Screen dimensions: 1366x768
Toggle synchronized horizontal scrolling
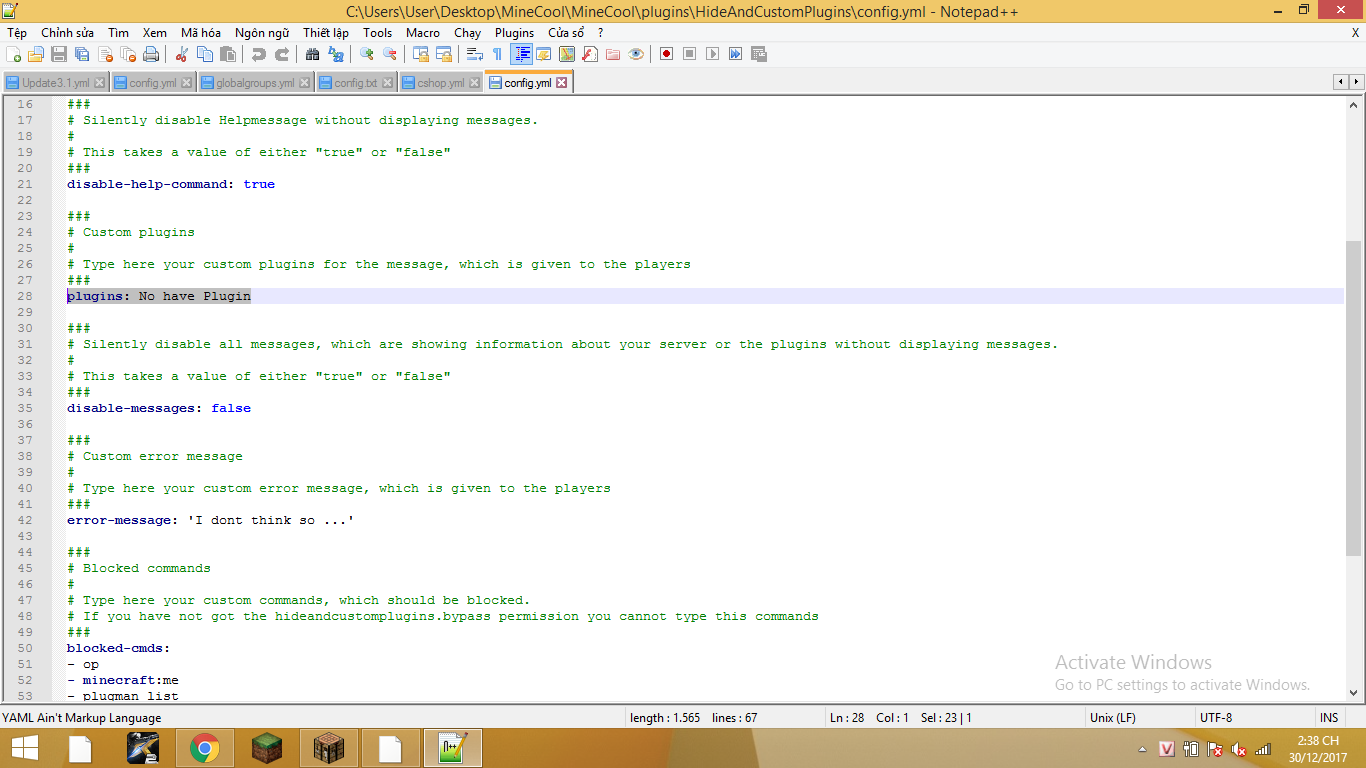tap(444, 54)
